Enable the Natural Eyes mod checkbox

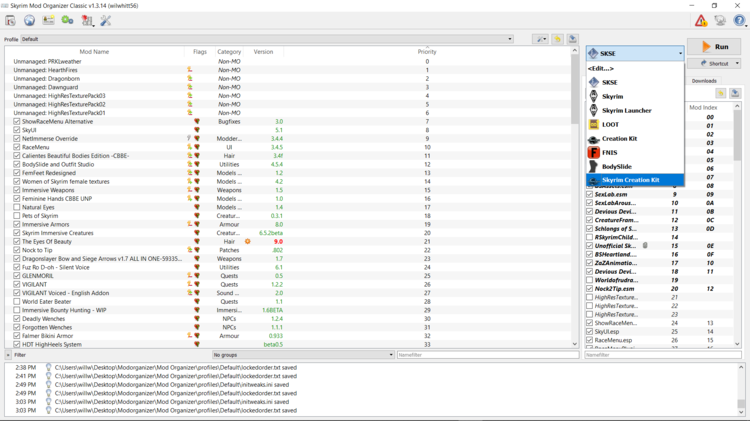[17, 207]
